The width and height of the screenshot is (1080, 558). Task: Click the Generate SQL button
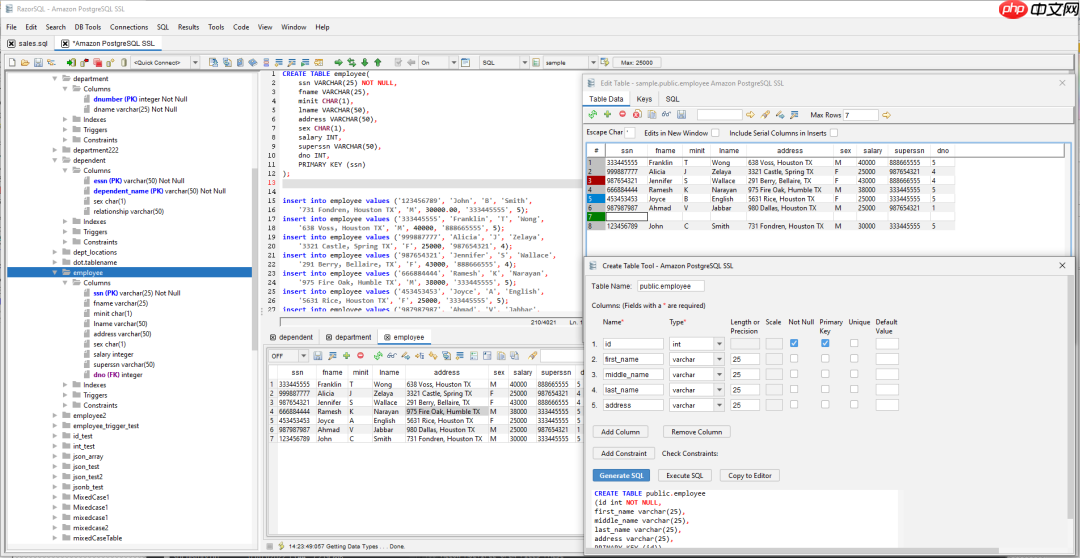pos(621,475)
